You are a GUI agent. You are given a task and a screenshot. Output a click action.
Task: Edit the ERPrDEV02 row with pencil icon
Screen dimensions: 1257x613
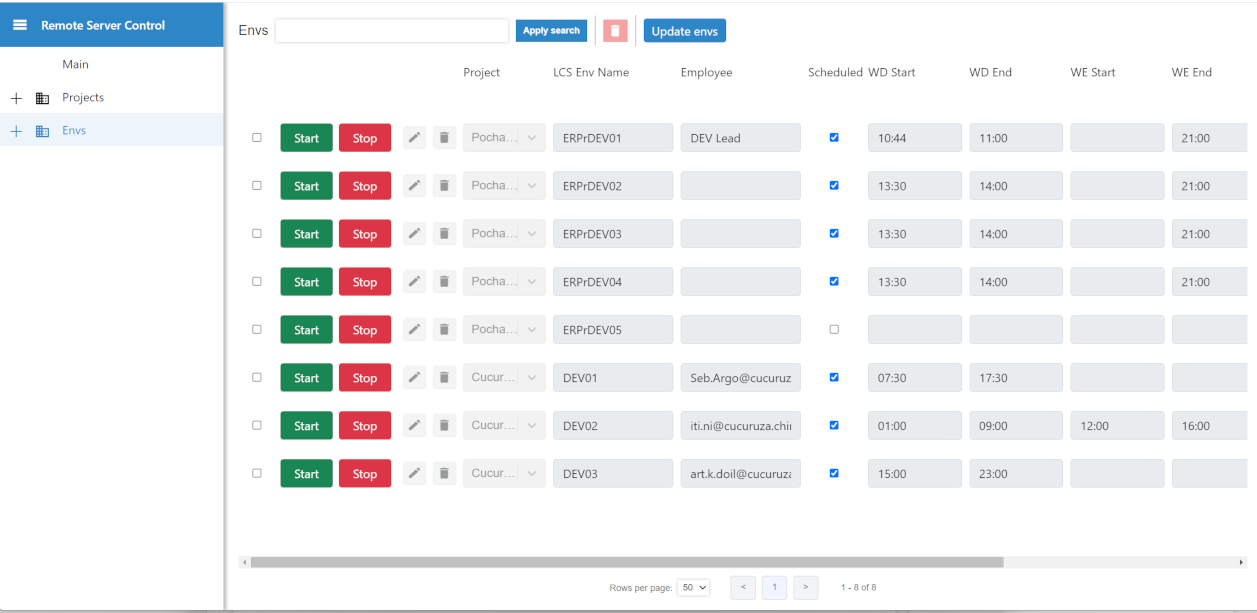(x=414, y=186)
